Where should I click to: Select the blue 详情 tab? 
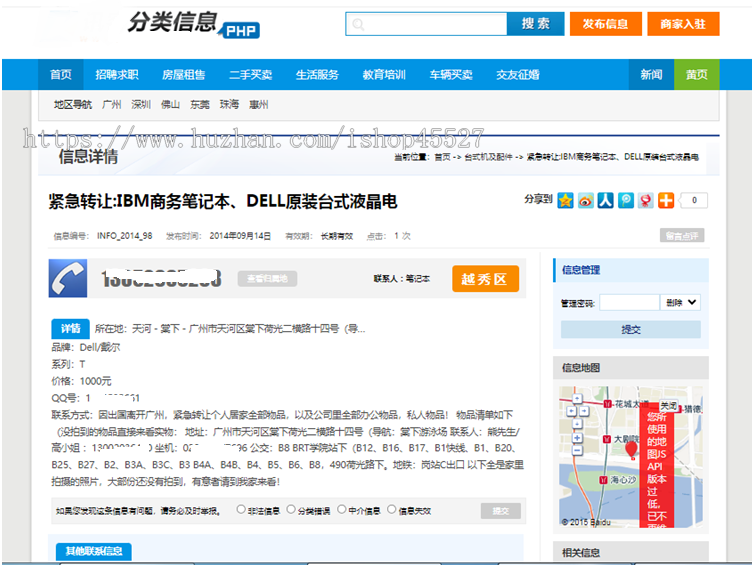pos(71,329)
